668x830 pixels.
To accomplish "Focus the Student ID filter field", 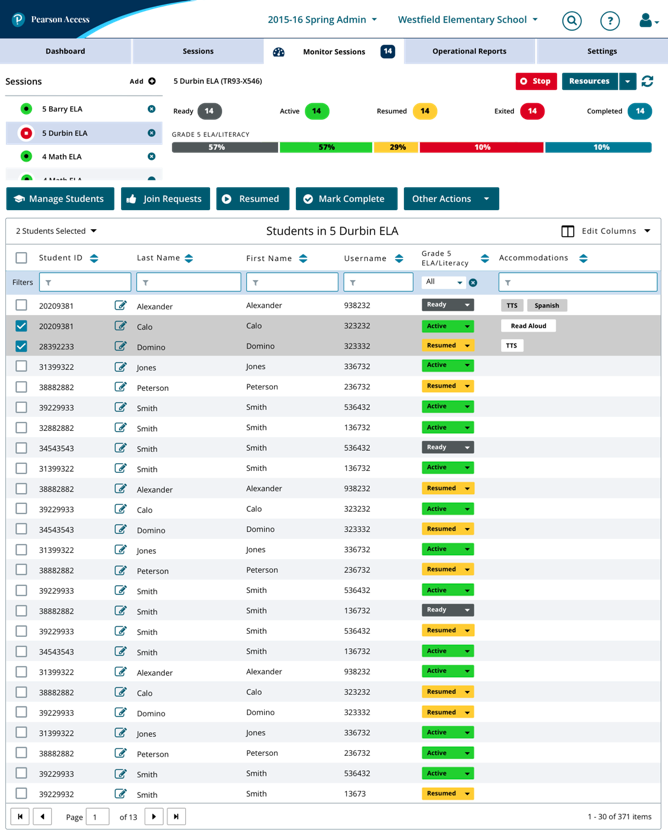I will (85, 282).
